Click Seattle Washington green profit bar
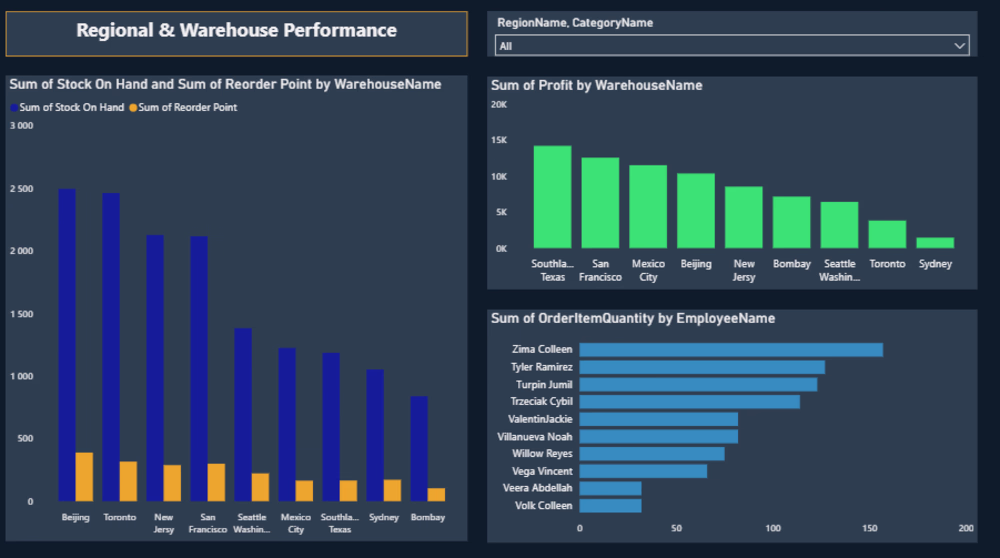 (x=839, y=225)
